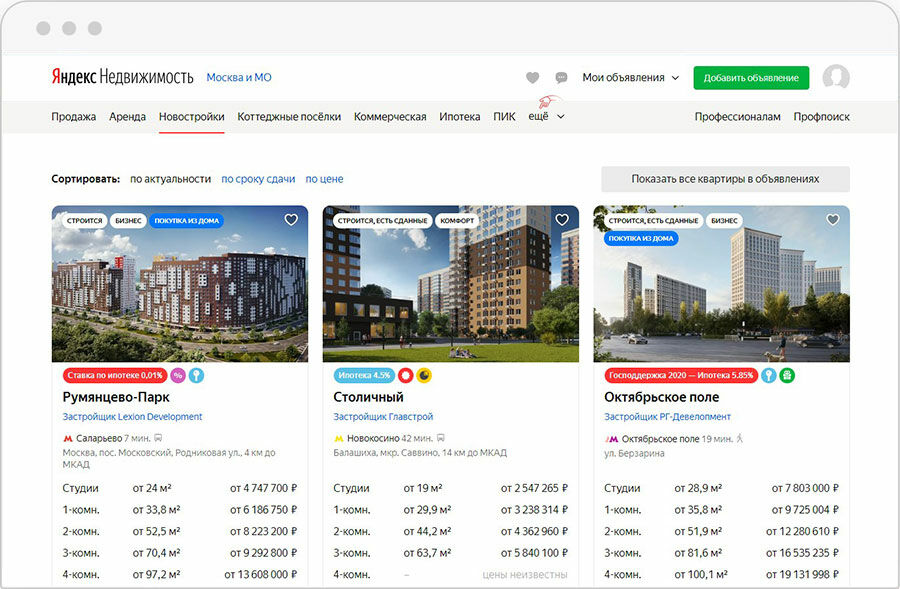900x589 pixels.
Task: Click green gift icon on Октябрьское поле
Action: pyautogui.click(x=787, y=376)
